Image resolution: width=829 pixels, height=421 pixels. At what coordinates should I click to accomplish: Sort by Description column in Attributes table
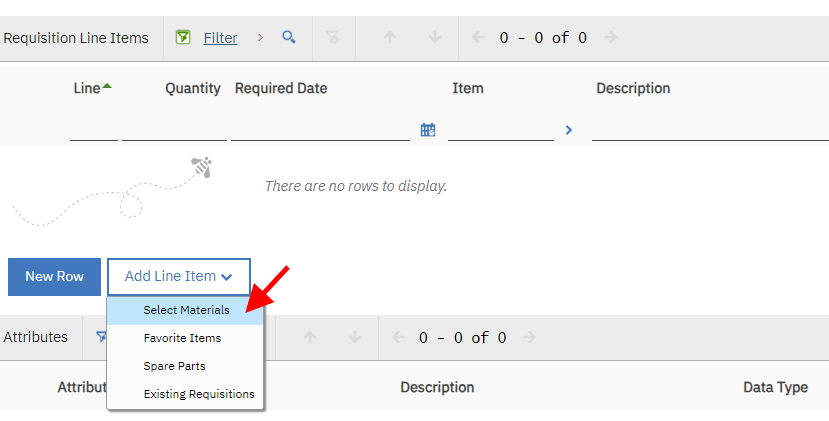click(x=437, y=388)
